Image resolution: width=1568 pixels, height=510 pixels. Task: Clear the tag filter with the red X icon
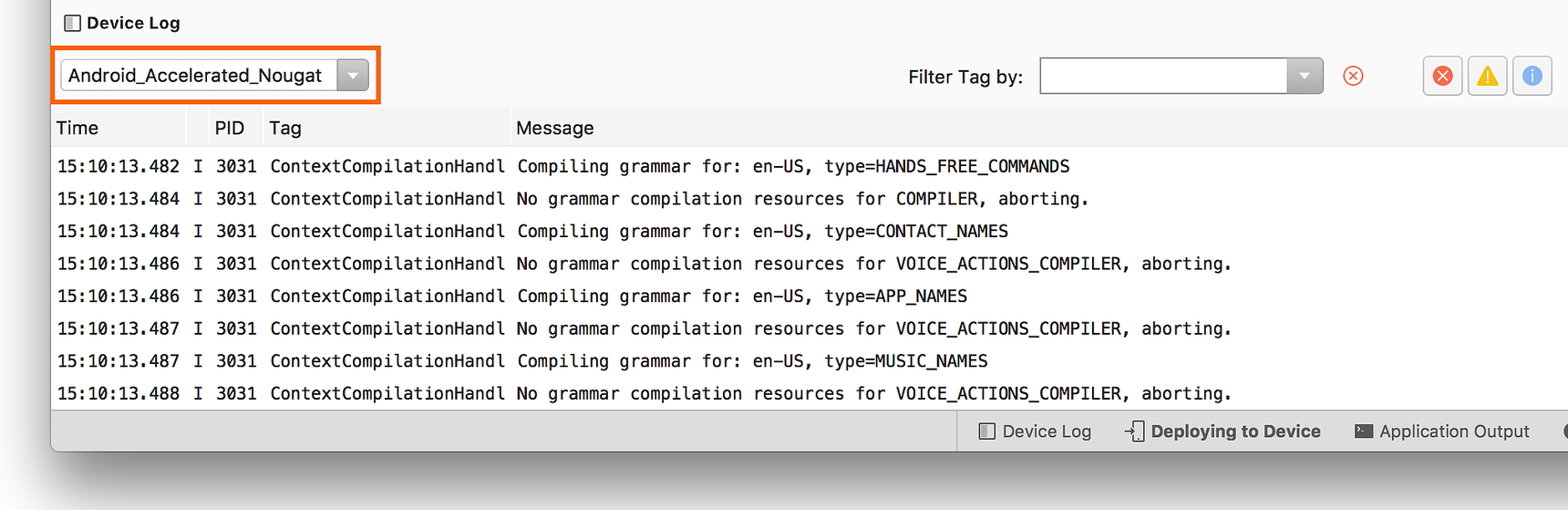pyautogui.click(x=1353, y=76)
